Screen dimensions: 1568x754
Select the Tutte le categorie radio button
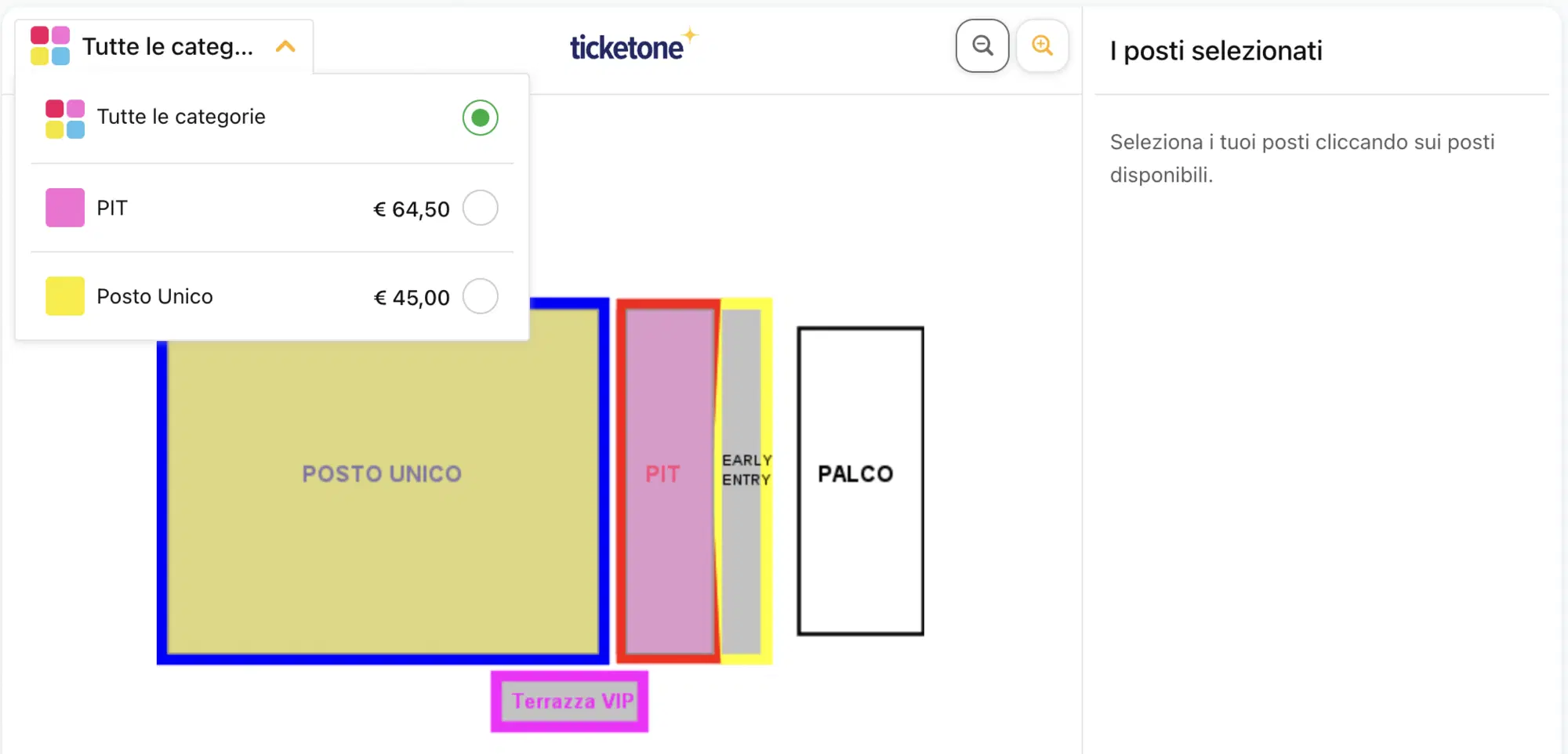480,118
